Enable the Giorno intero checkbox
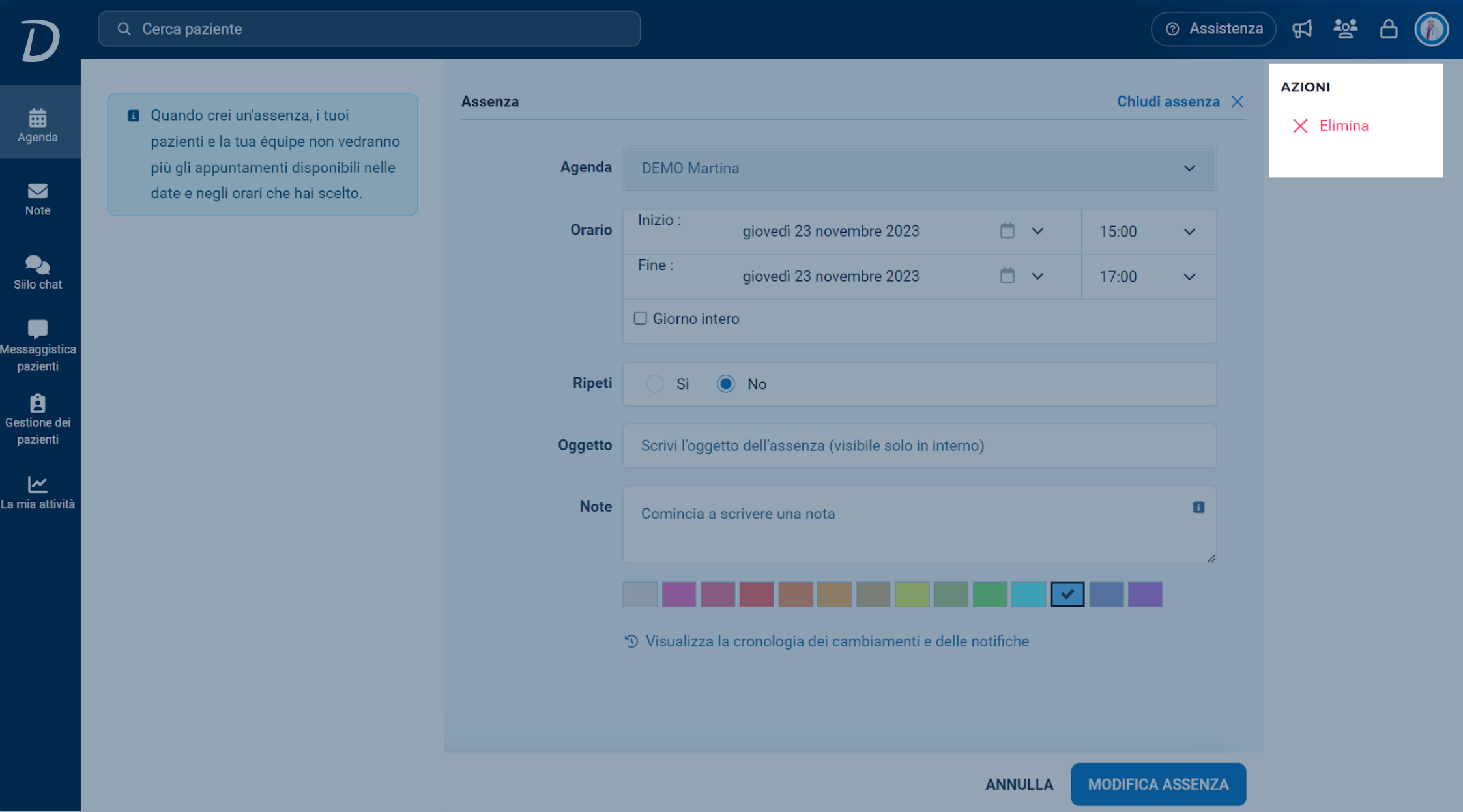Viewport: 1463px width, 812px height. (641, 318)
